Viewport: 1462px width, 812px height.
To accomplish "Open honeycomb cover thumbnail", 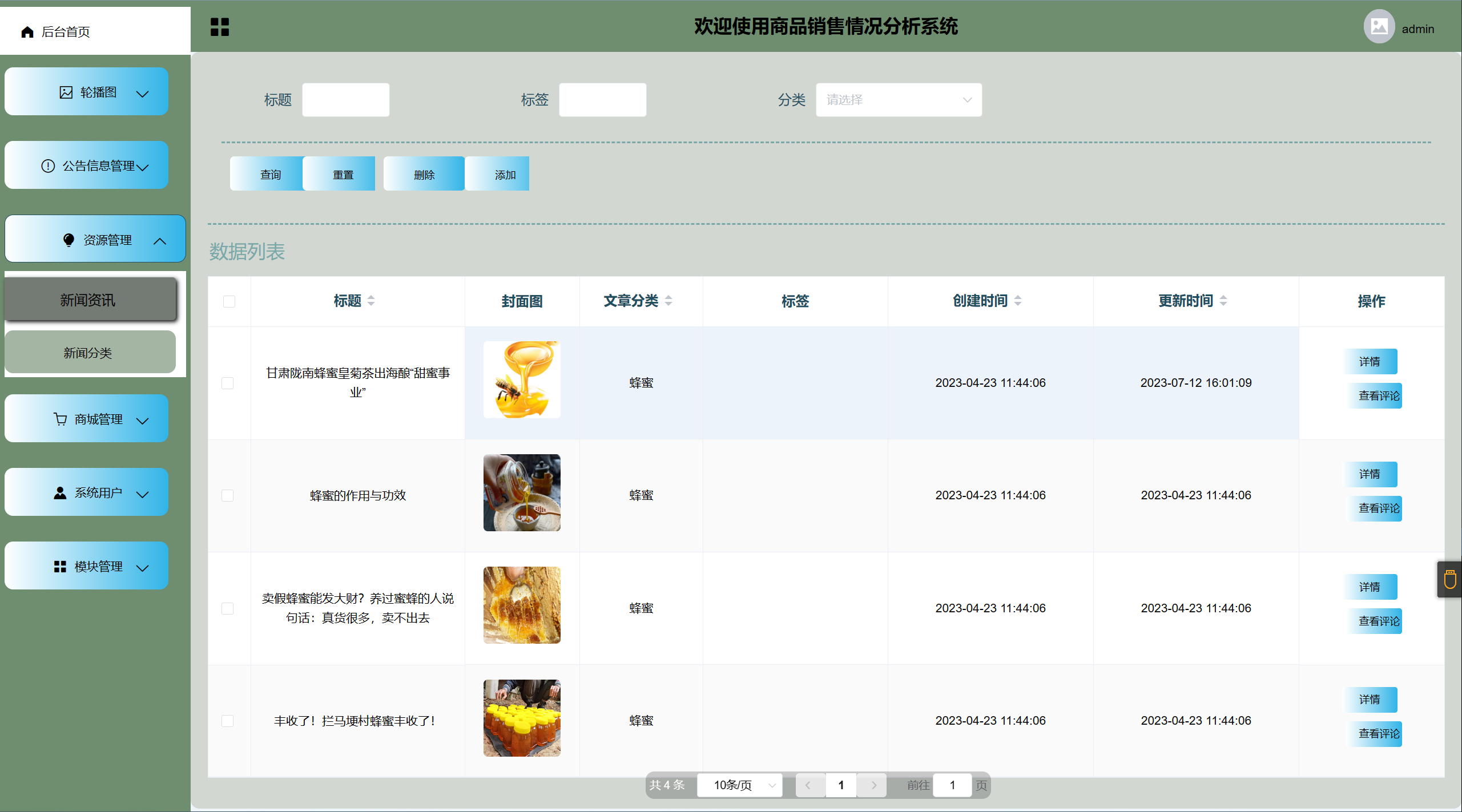I will (522, 605).
